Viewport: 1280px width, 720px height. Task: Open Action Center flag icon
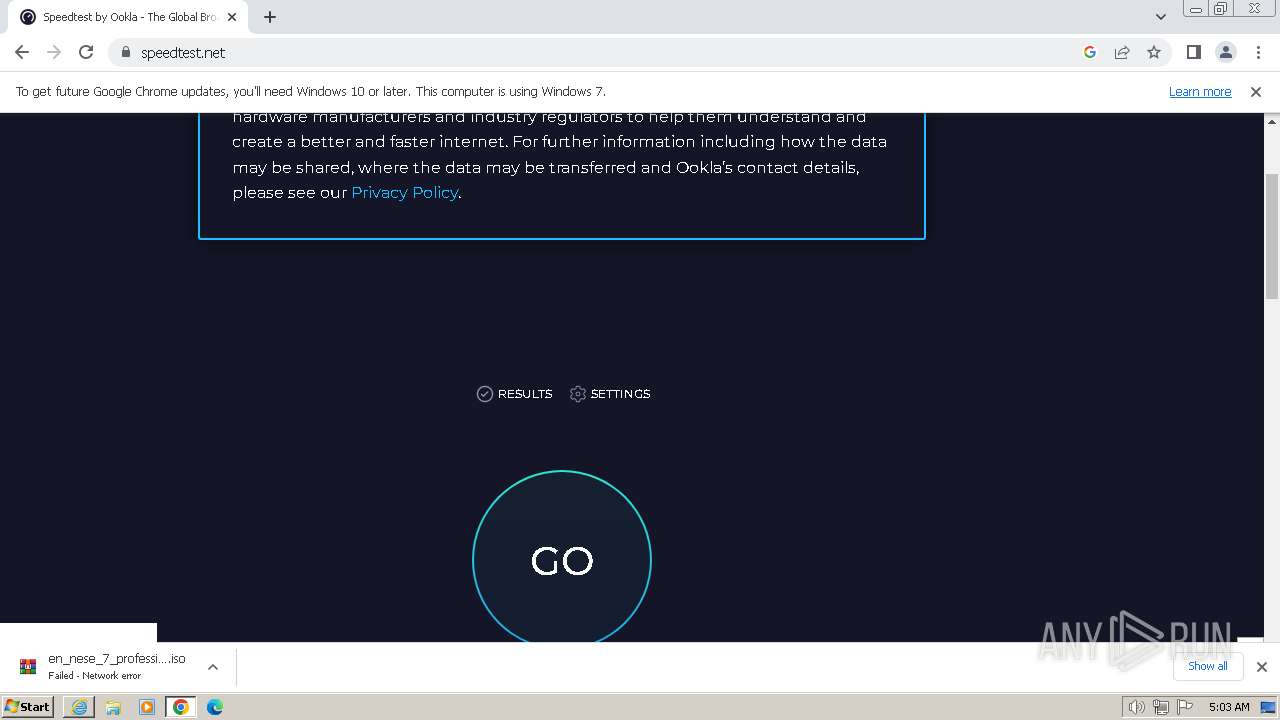tap(1184, 707)
